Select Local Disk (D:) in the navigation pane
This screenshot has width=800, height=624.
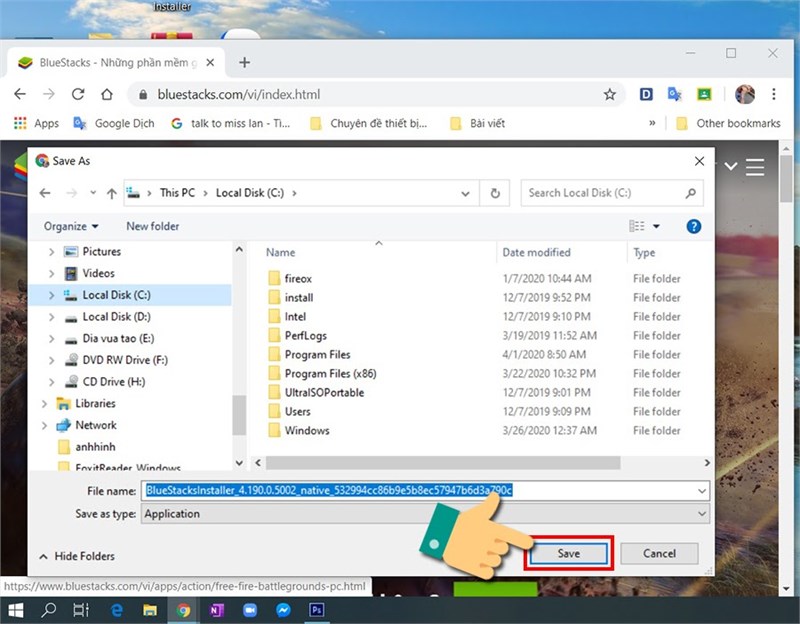(x=116, y=317)
